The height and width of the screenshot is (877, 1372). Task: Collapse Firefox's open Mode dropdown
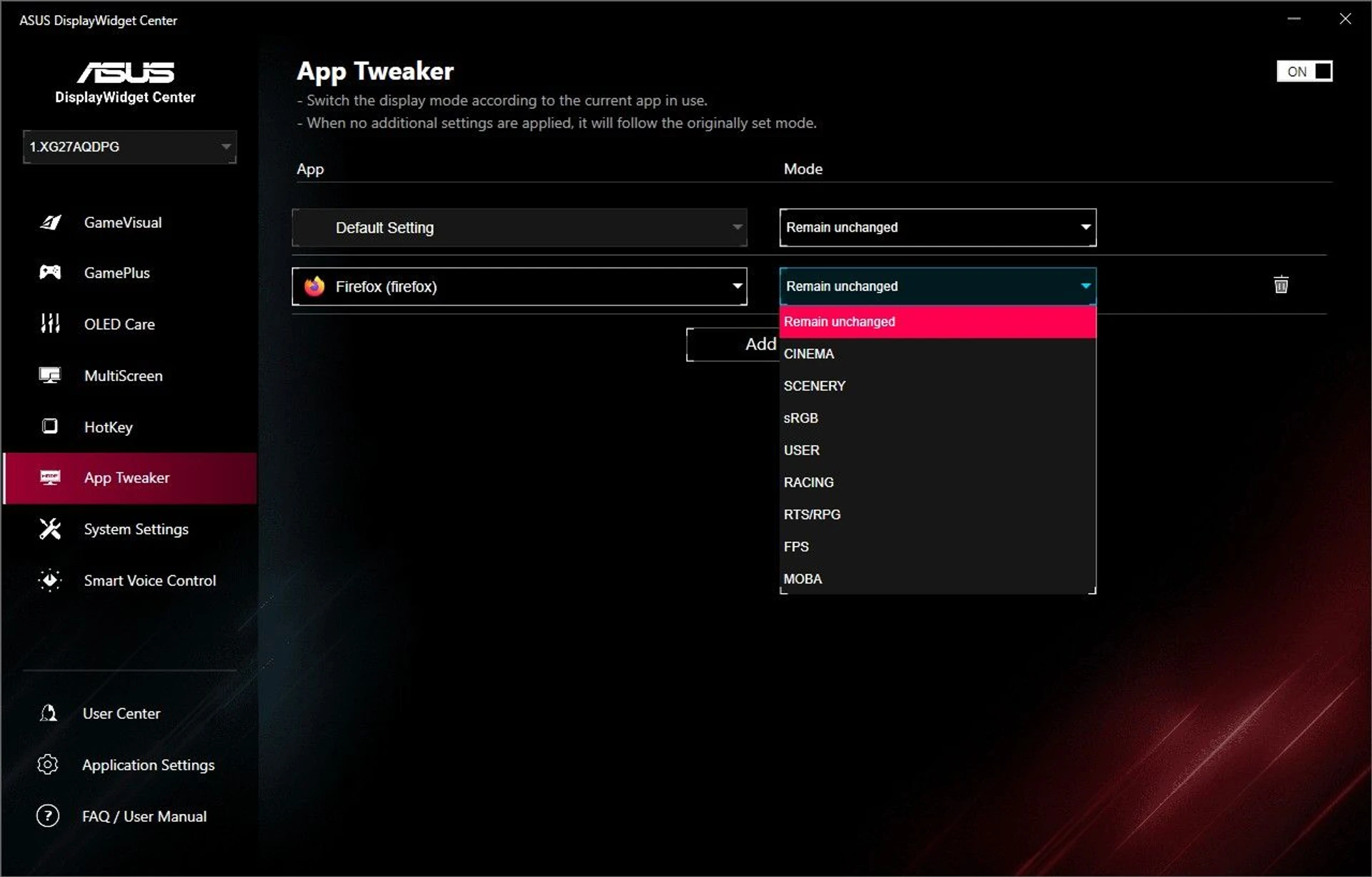pos(938,287)
